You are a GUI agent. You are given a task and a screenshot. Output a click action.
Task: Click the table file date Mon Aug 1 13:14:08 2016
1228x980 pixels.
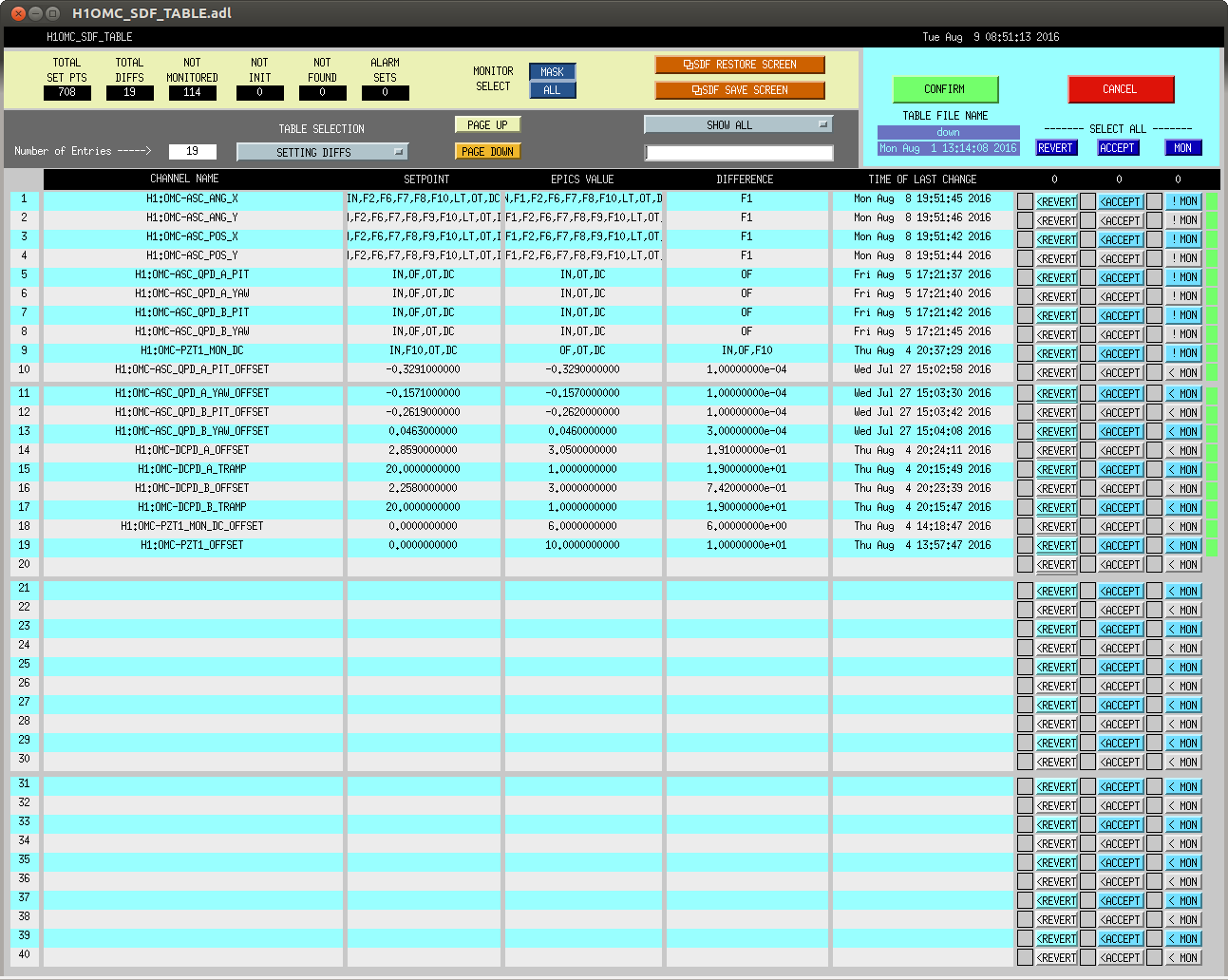(x=948, y=148)
